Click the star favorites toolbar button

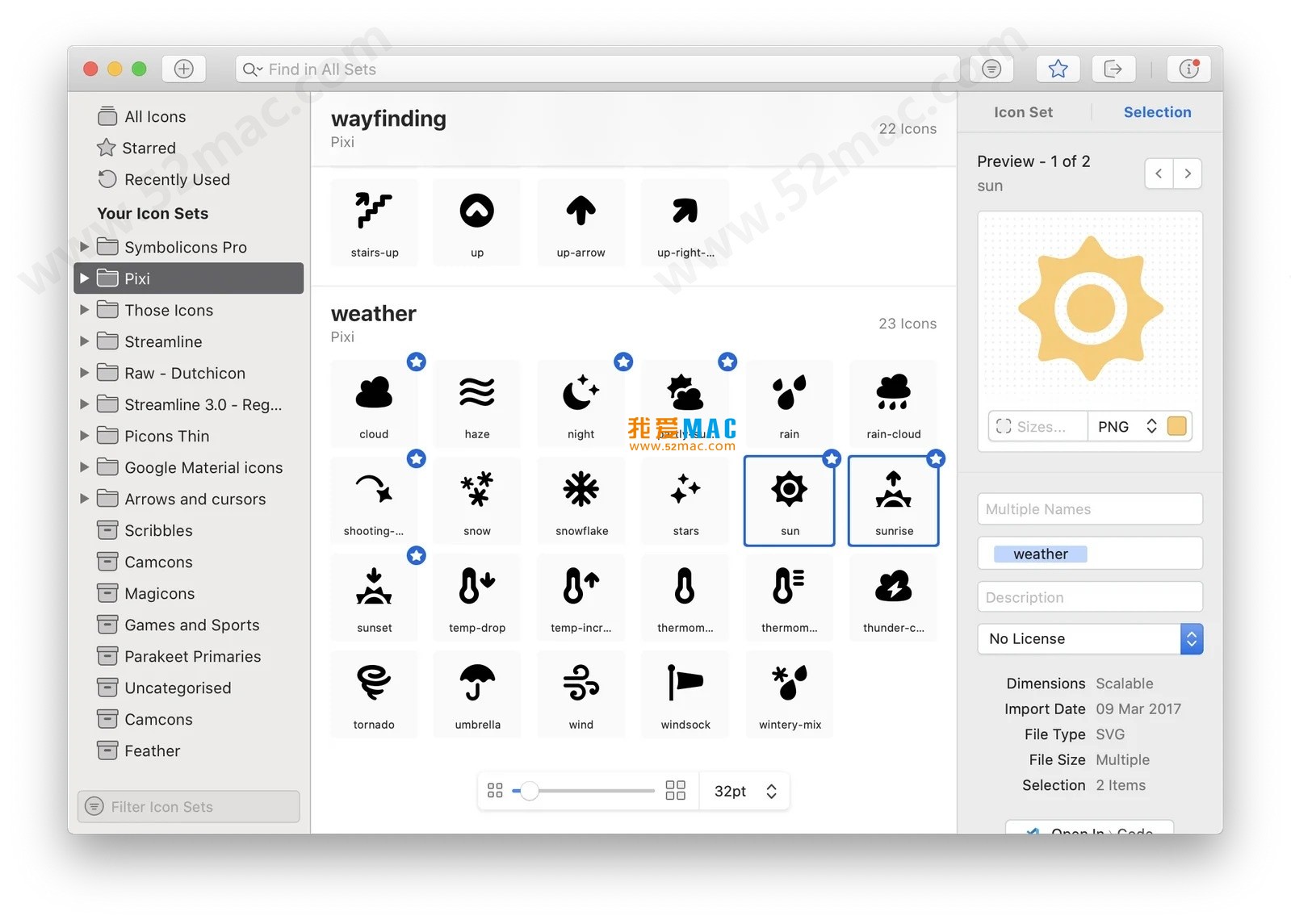point(1058,69)
